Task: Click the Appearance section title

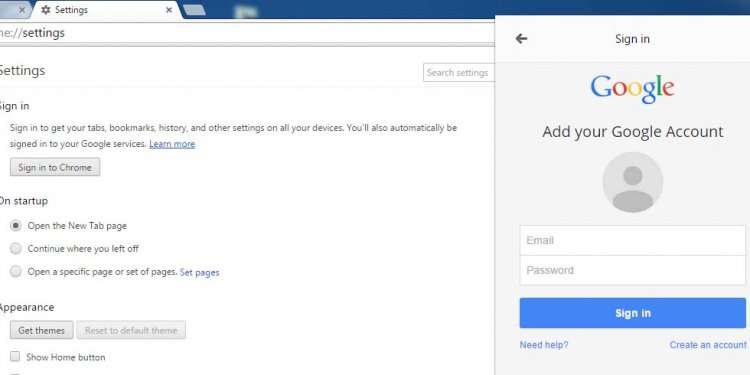Action: click(x=26, y=307)
